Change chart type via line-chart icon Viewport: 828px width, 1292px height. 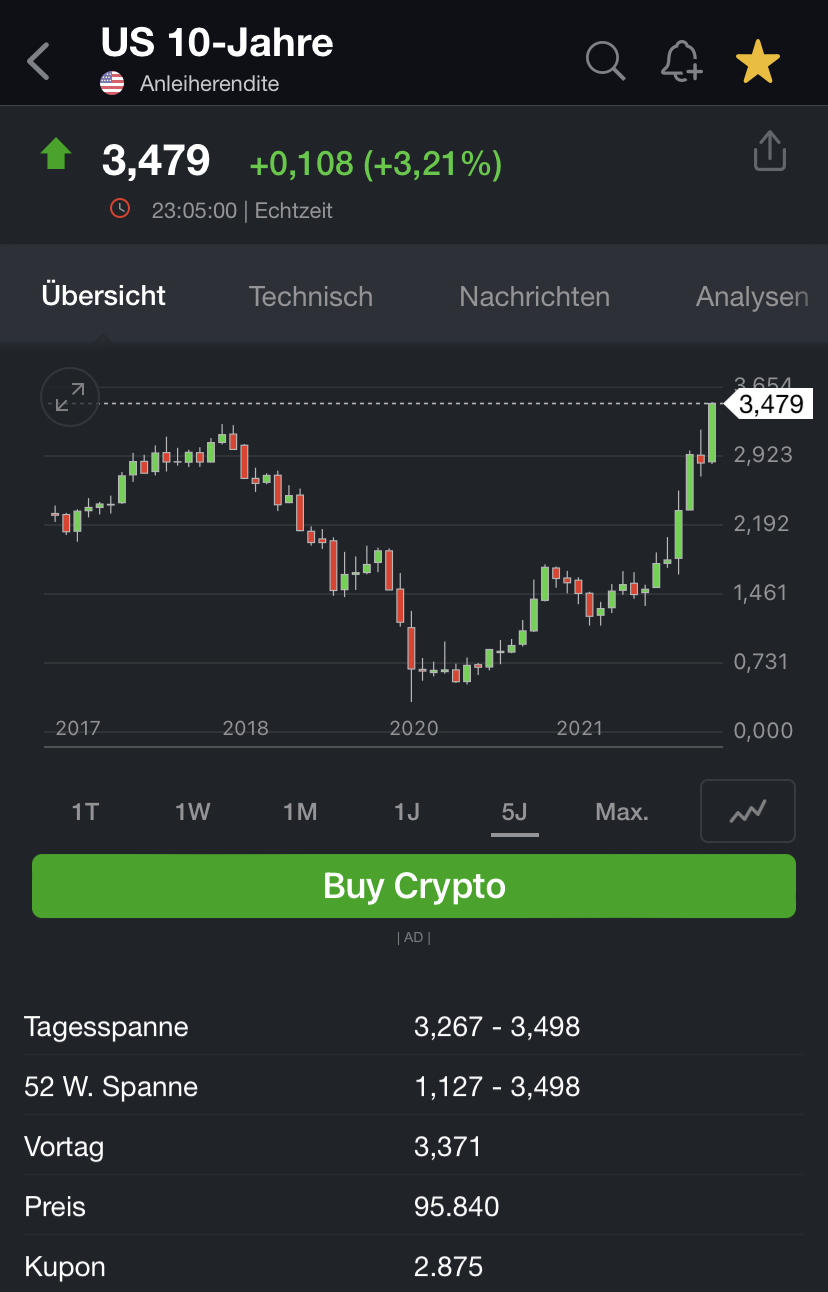coord(748,811)
